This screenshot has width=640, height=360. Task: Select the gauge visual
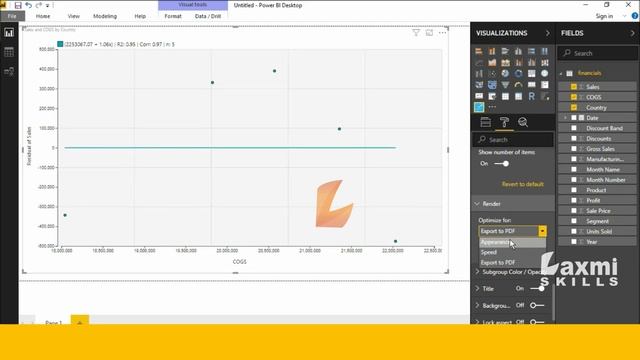pos(518,85)
